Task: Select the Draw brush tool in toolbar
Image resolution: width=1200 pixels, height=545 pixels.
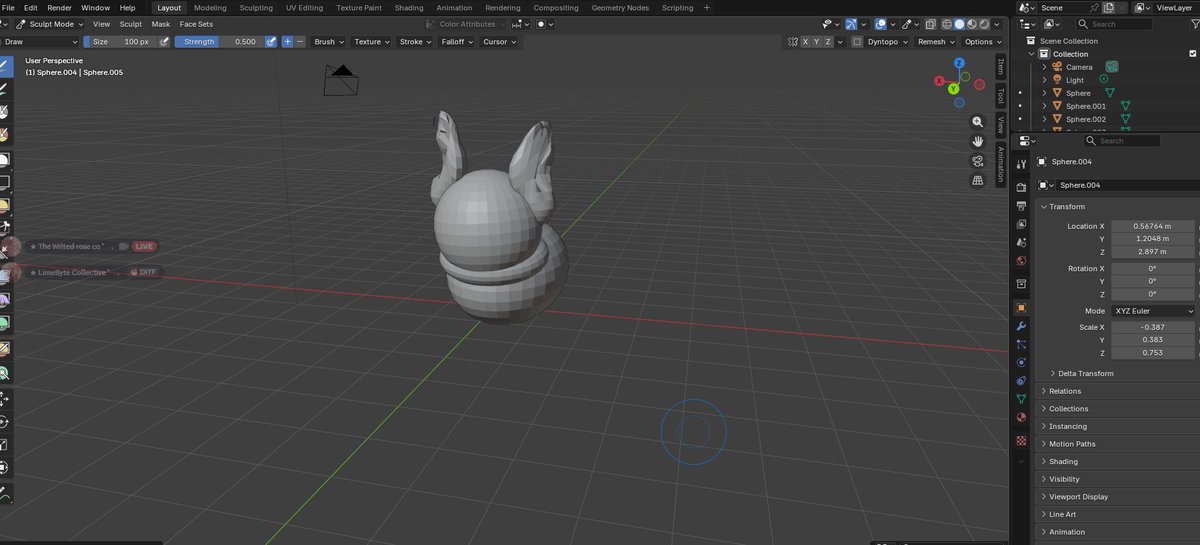Action: click(x=4, y=67)
